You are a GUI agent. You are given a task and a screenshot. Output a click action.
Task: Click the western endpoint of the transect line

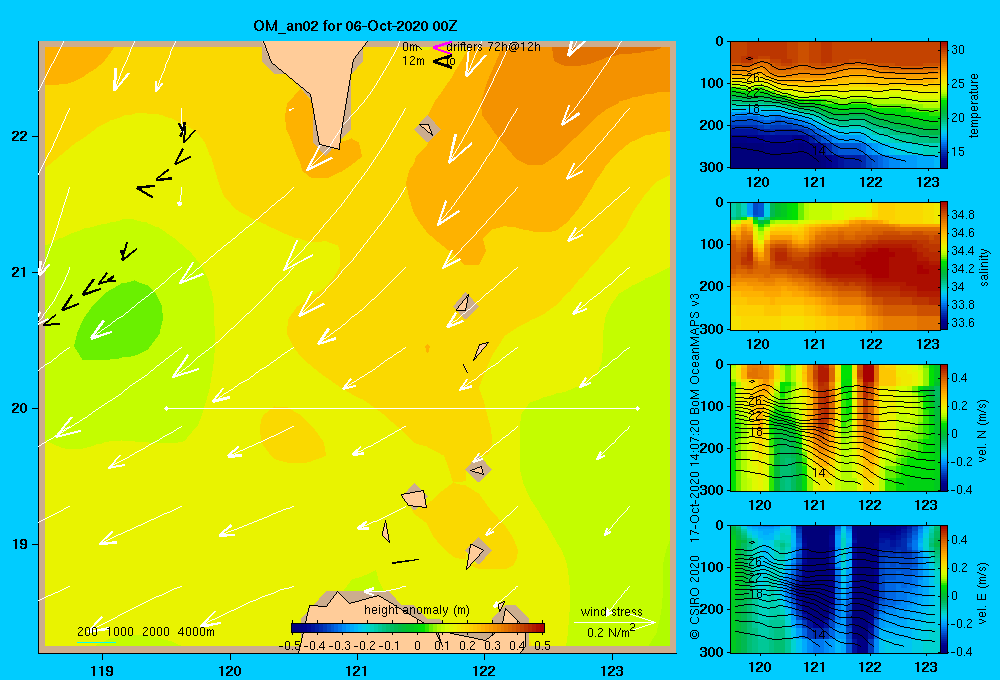click(x=166, y=408)
